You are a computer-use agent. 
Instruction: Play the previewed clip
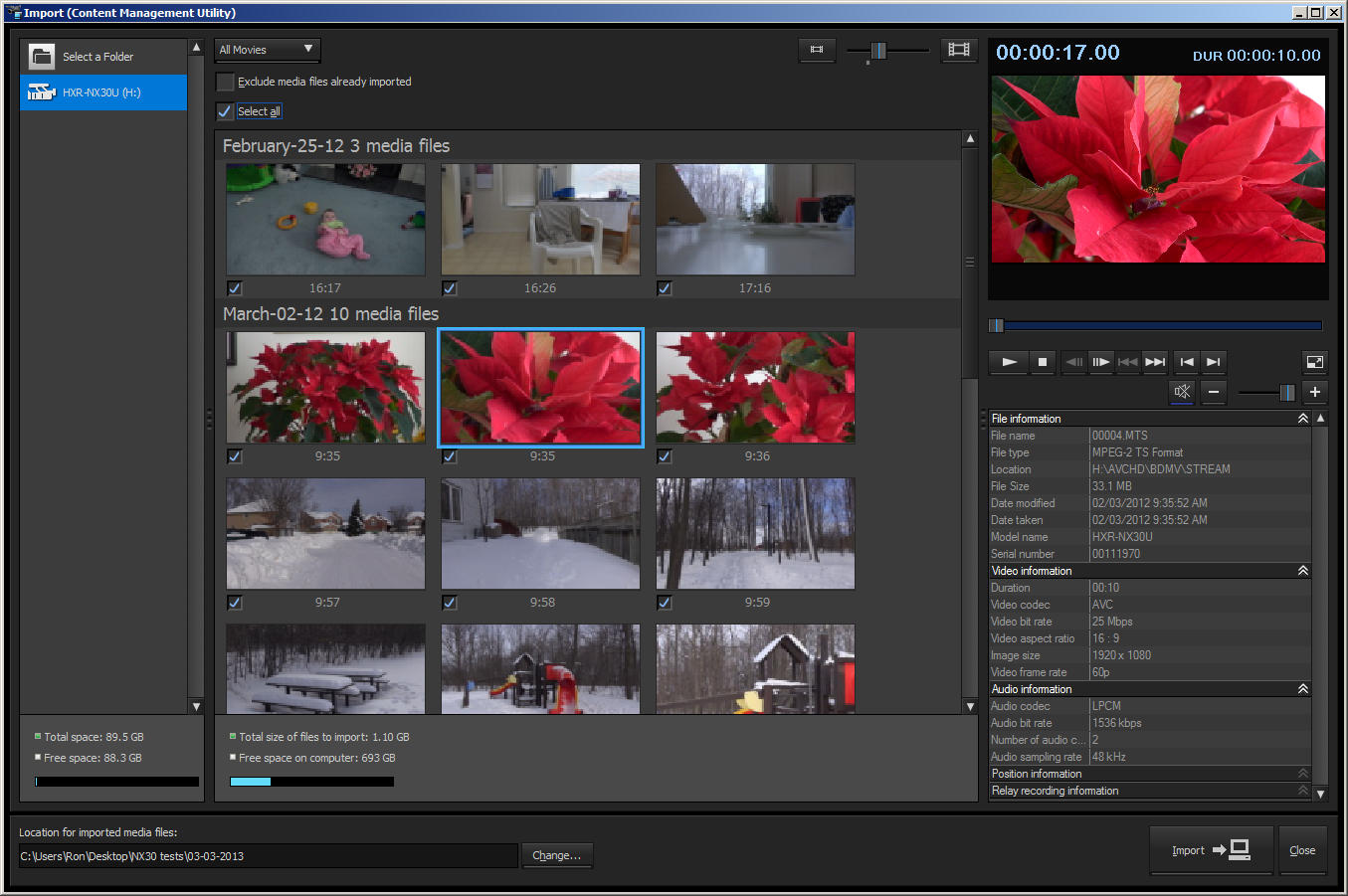[1009, 362]
